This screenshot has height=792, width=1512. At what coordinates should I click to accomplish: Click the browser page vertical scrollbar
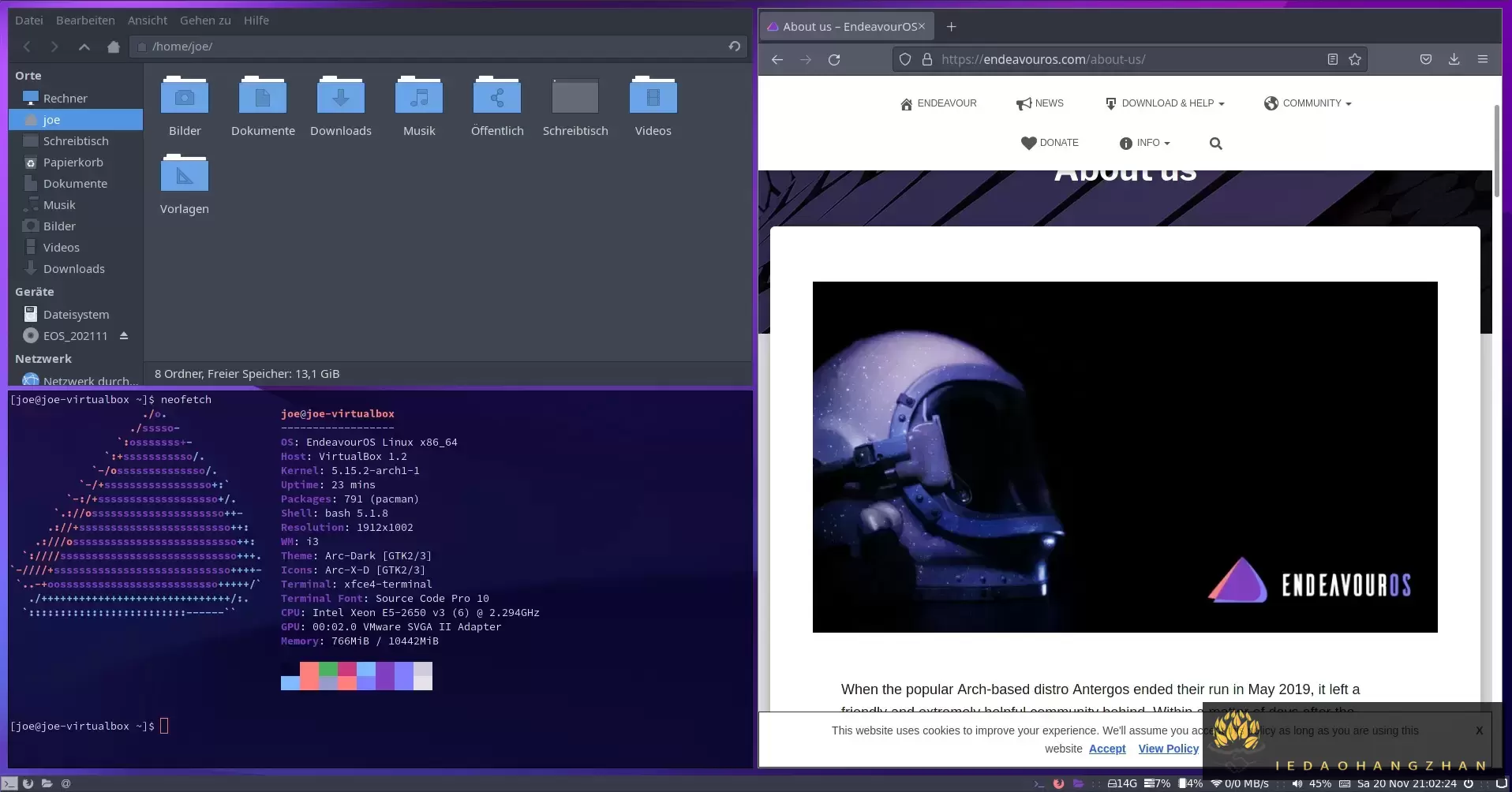coord(1496,150)
